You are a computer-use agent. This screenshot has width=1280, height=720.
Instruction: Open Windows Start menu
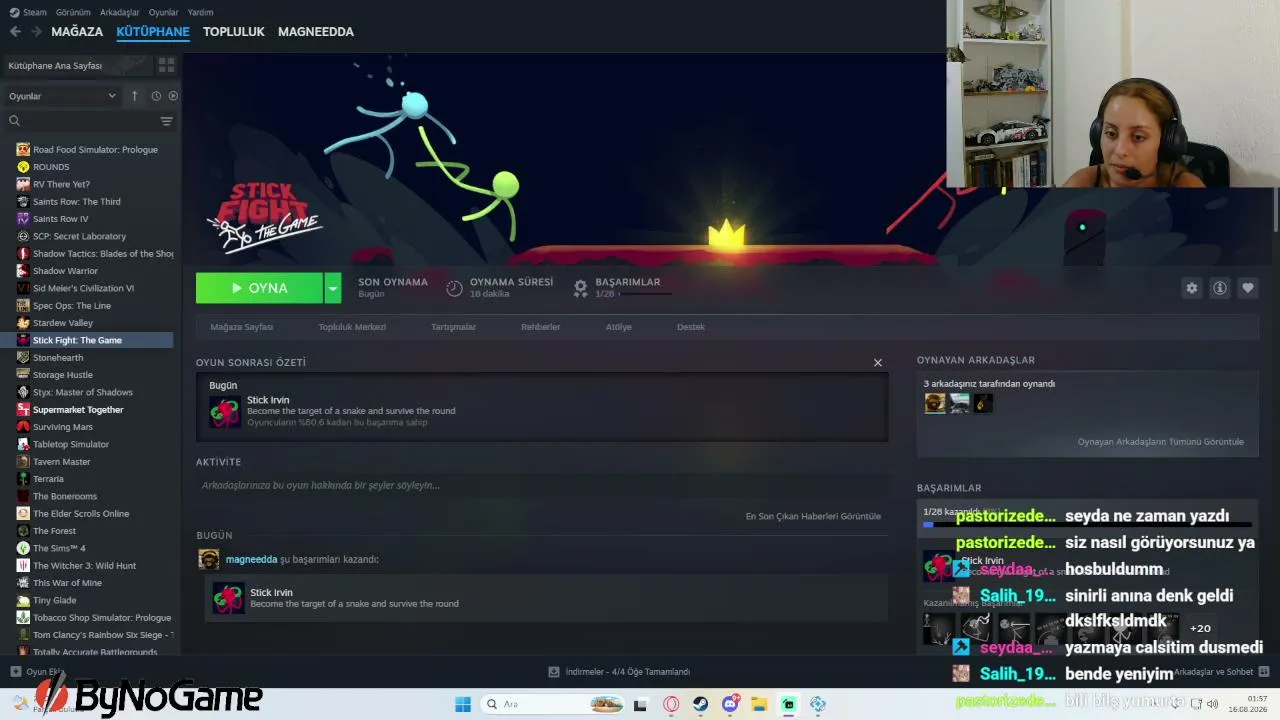click(463, 704)
